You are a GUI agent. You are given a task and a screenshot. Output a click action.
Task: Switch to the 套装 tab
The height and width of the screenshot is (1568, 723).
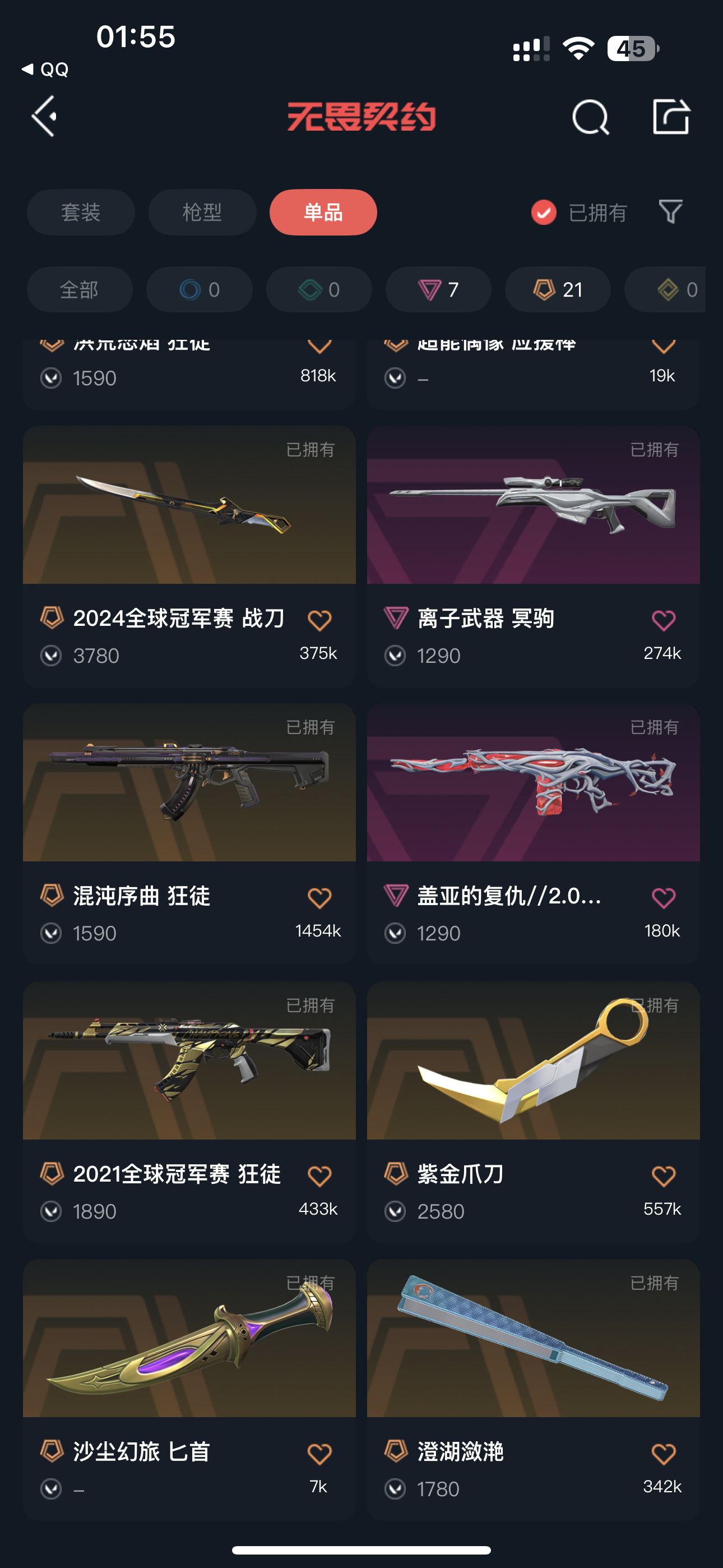[81, 213]
